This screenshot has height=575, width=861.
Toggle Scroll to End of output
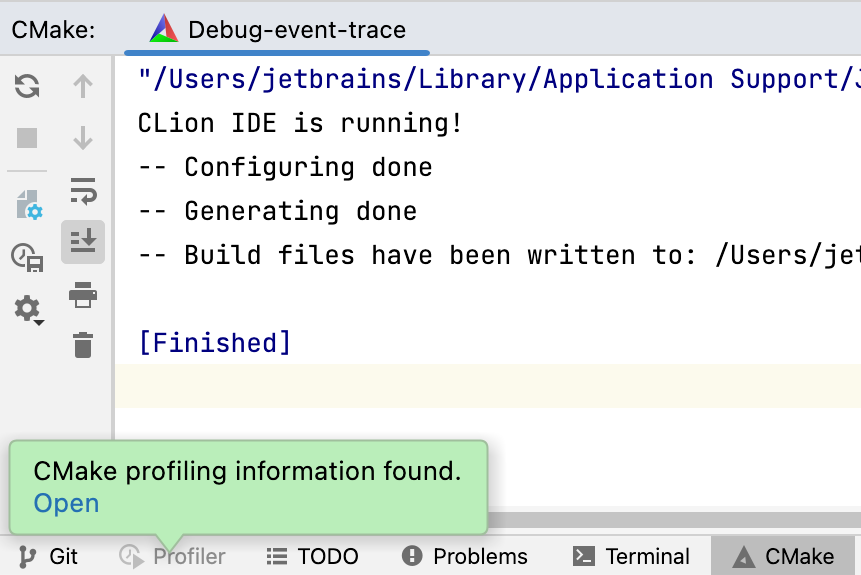tap(83, 241)
